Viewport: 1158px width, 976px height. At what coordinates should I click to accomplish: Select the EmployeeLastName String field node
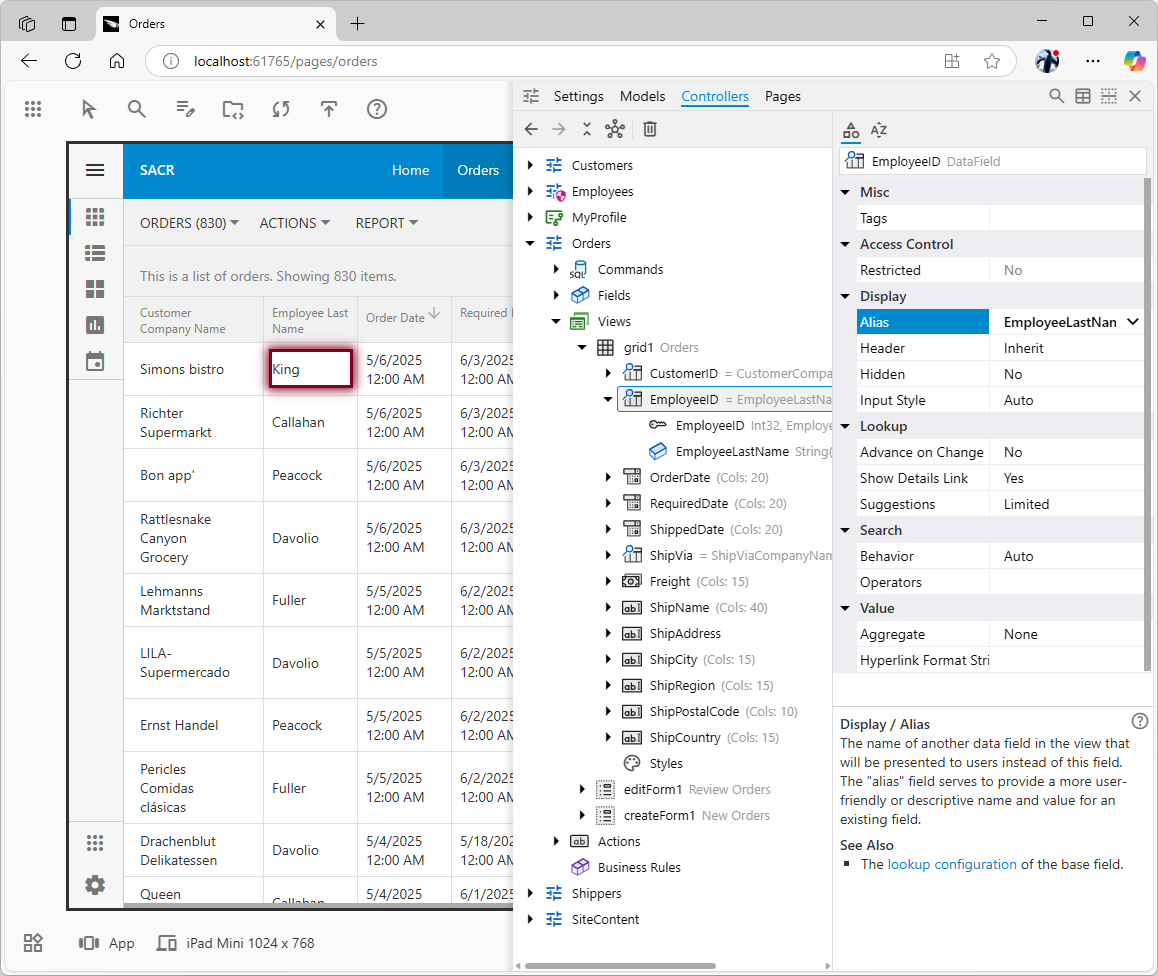pos(739,451)
